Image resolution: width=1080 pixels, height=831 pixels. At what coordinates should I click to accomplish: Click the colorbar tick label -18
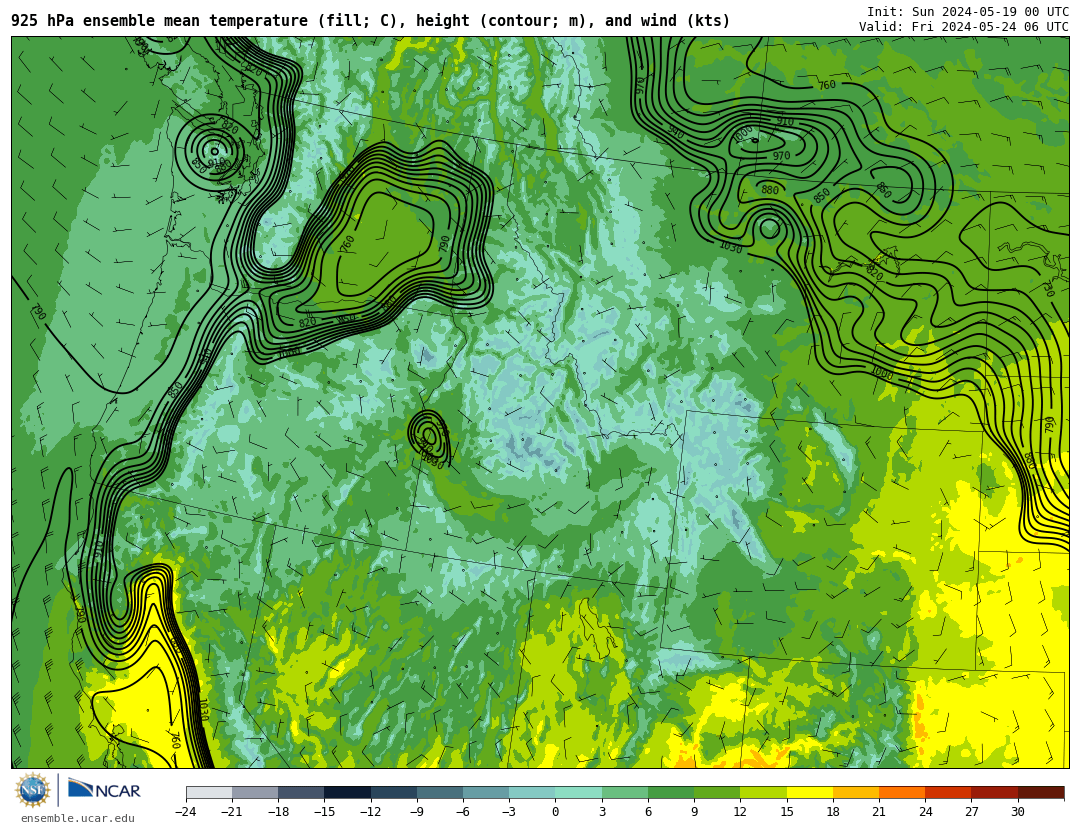pyautogui.click(x=278, y=812)
